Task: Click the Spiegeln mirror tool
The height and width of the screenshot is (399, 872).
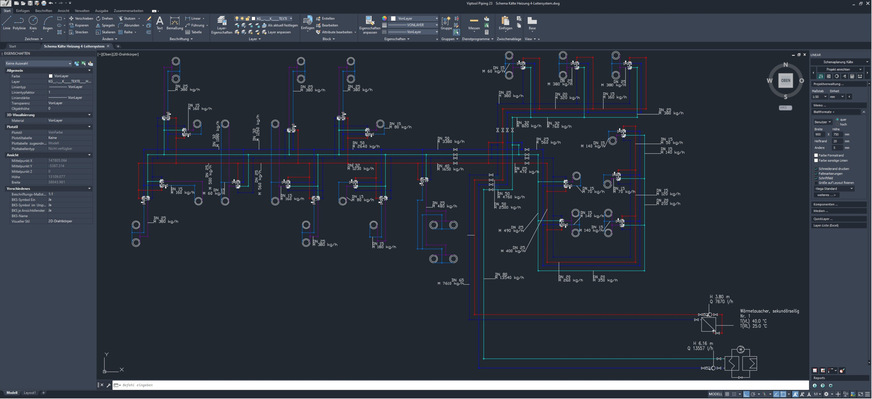Action: (x=106, y=25)
